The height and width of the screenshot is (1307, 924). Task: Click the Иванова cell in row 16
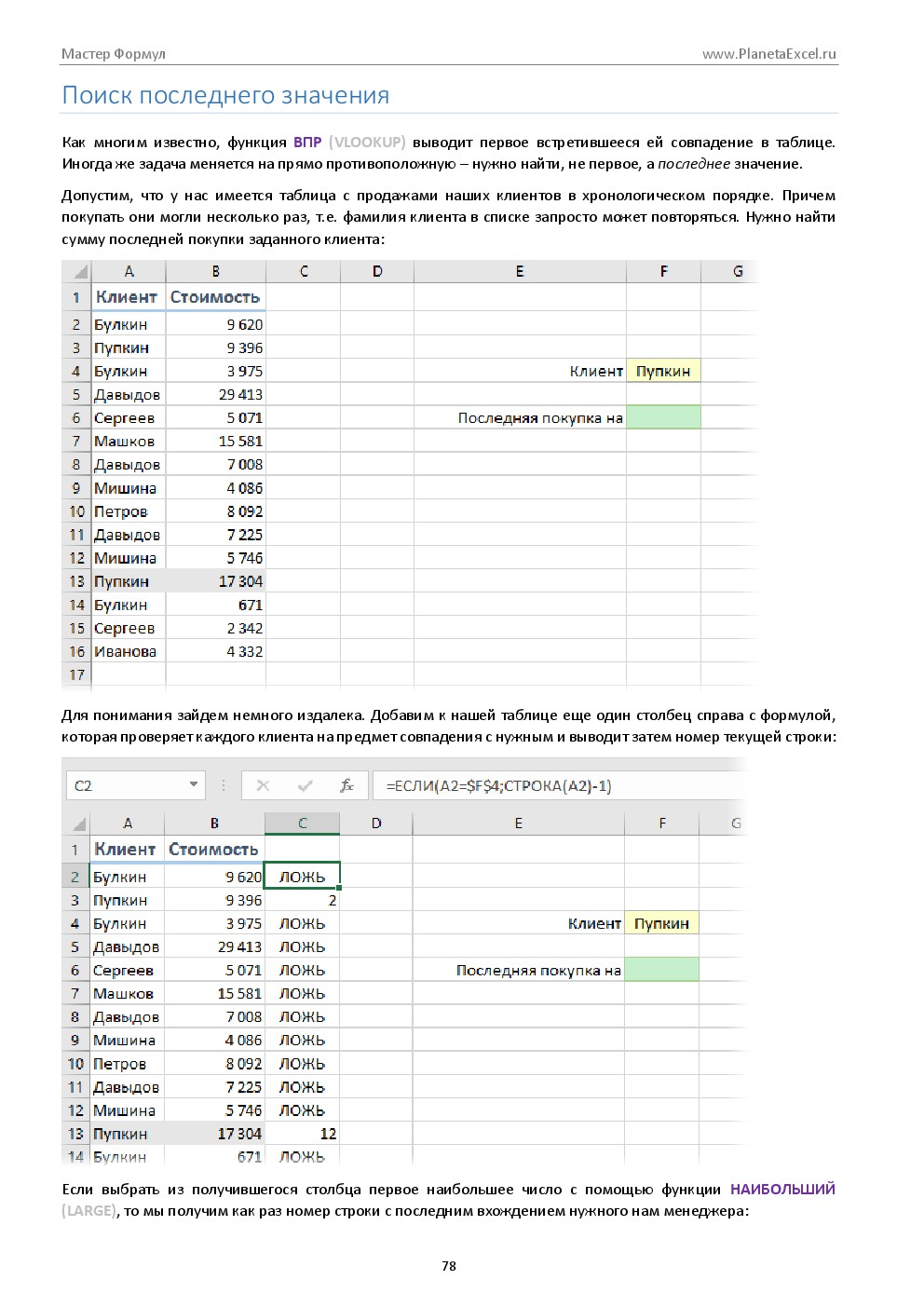pyautogui.click(x=129, y=651)
